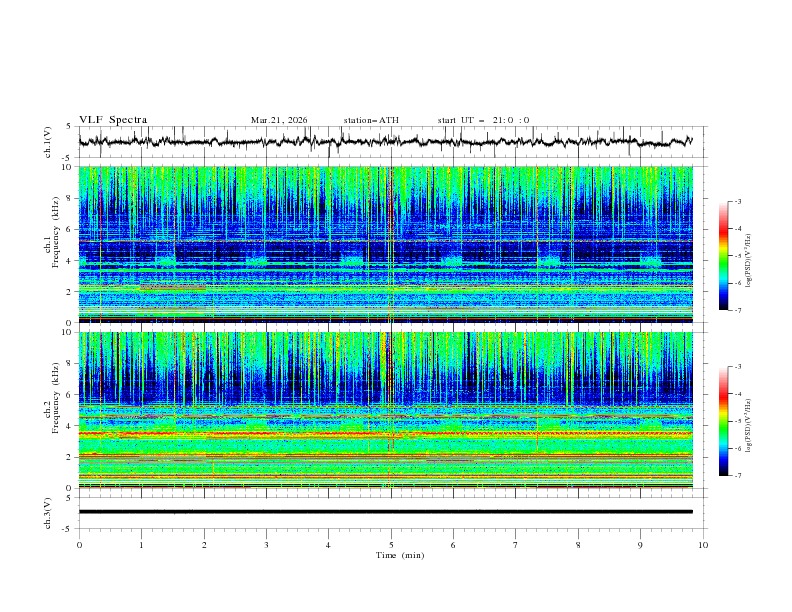Click the "-7" tick on upper colorbar
This screenshot has width=792, height=612.
(x=737, y=311)
